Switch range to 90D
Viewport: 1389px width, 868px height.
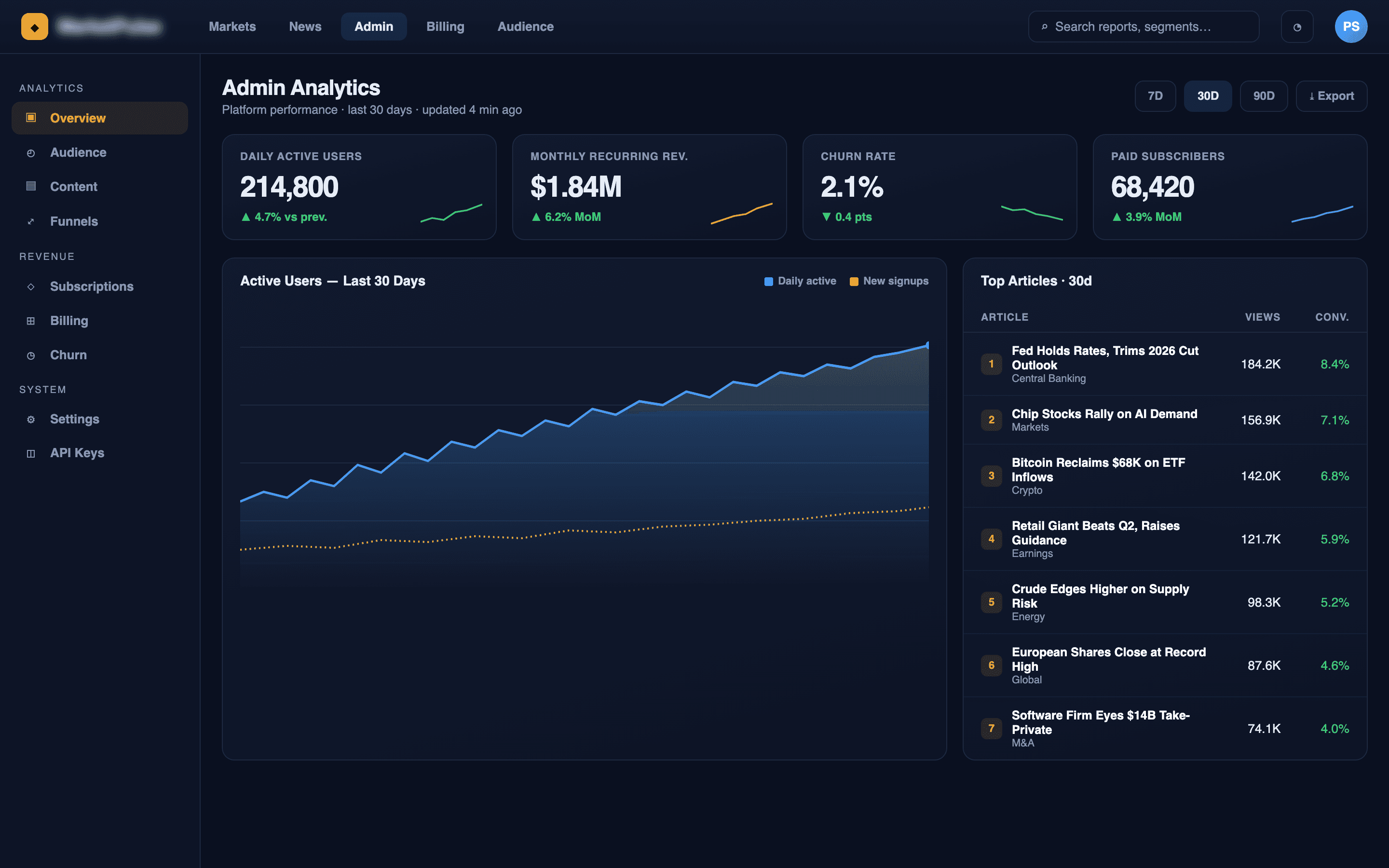tap(1263, 96)
